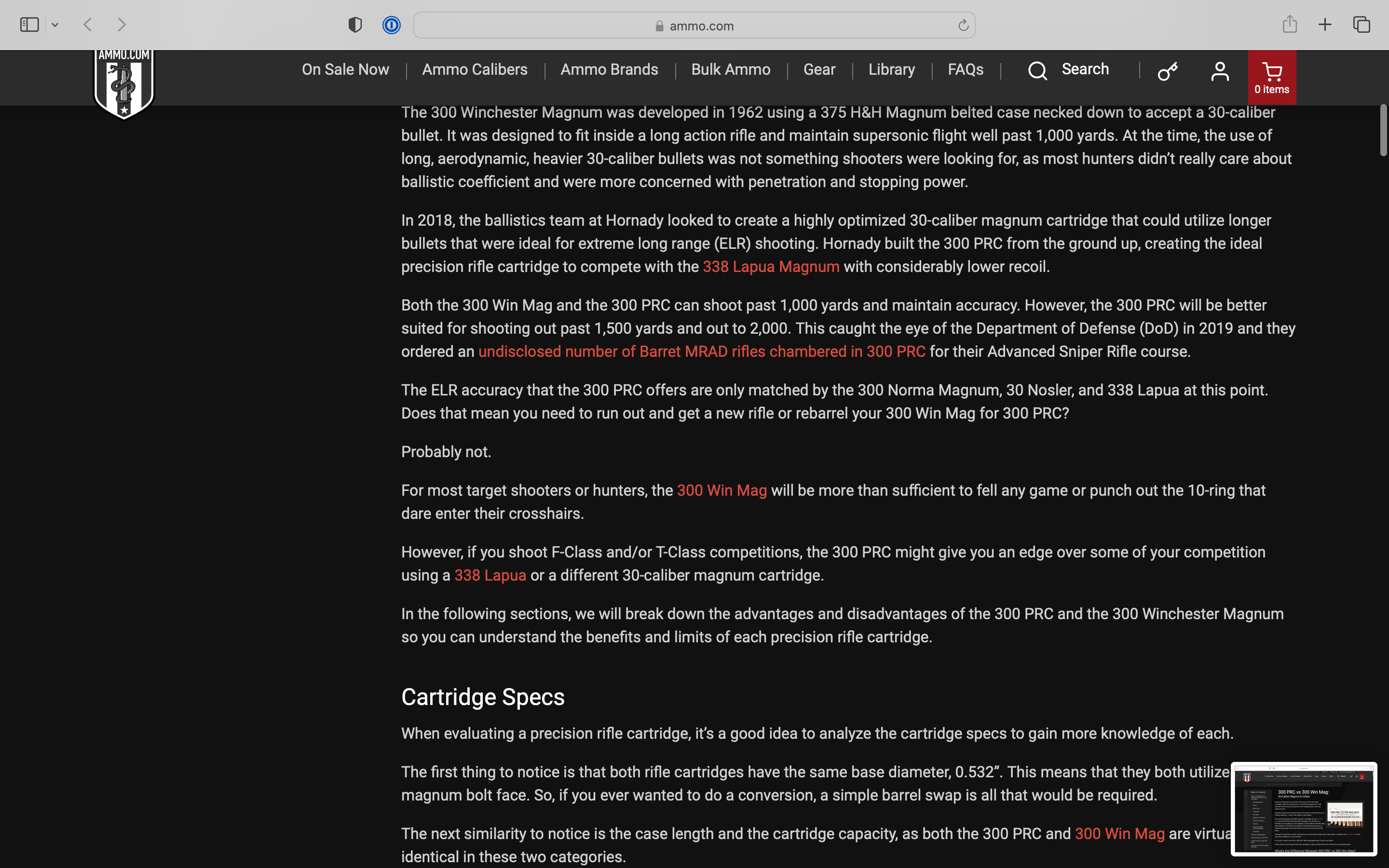Viewport: 1389px width, 868px height.
Task: Open the Bulk Ammo menu
Action: coord(731,69)
